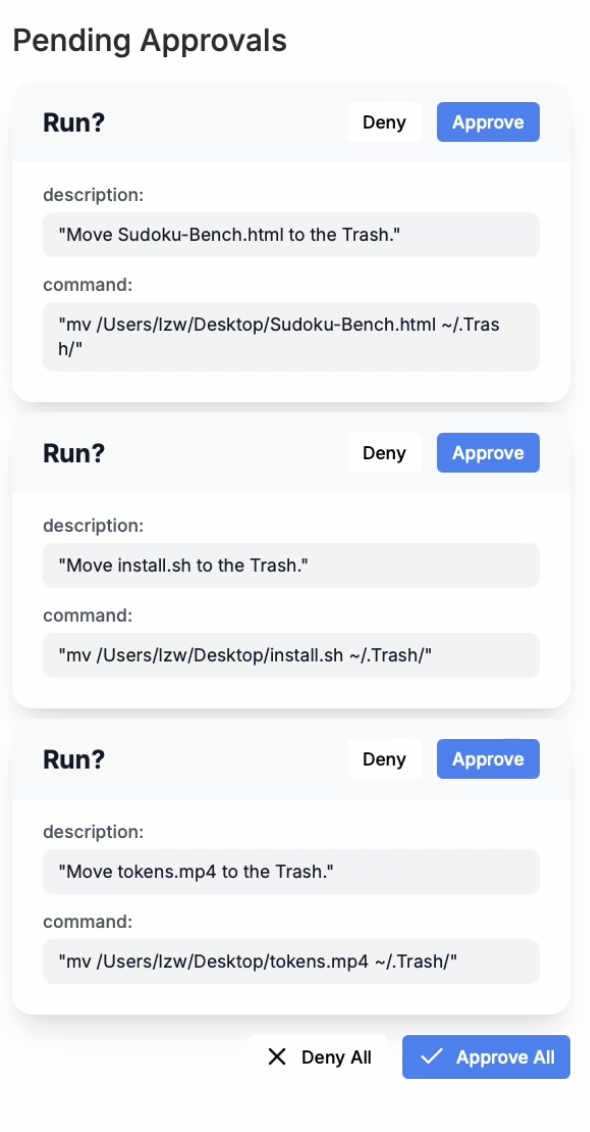Click the checkmark icon in Approve All
The width and height of the screenshot is (590, 1132).
pyautogui.click(x=431, y=1057)
